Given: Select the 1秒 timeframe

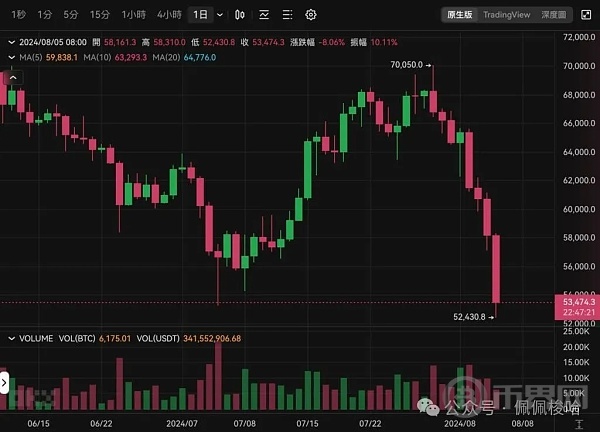Looking at the screenshot, I should (18, 15).
